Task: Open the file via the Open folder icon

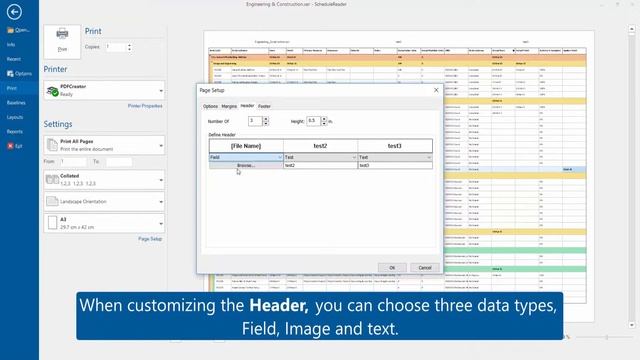Action: click(10, 30)
